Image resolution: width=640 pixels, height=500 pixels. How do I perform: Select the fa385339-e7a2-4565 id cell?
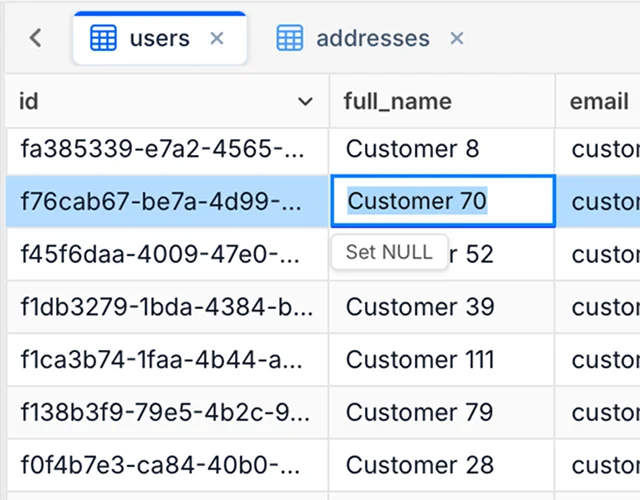click(167, 149)
